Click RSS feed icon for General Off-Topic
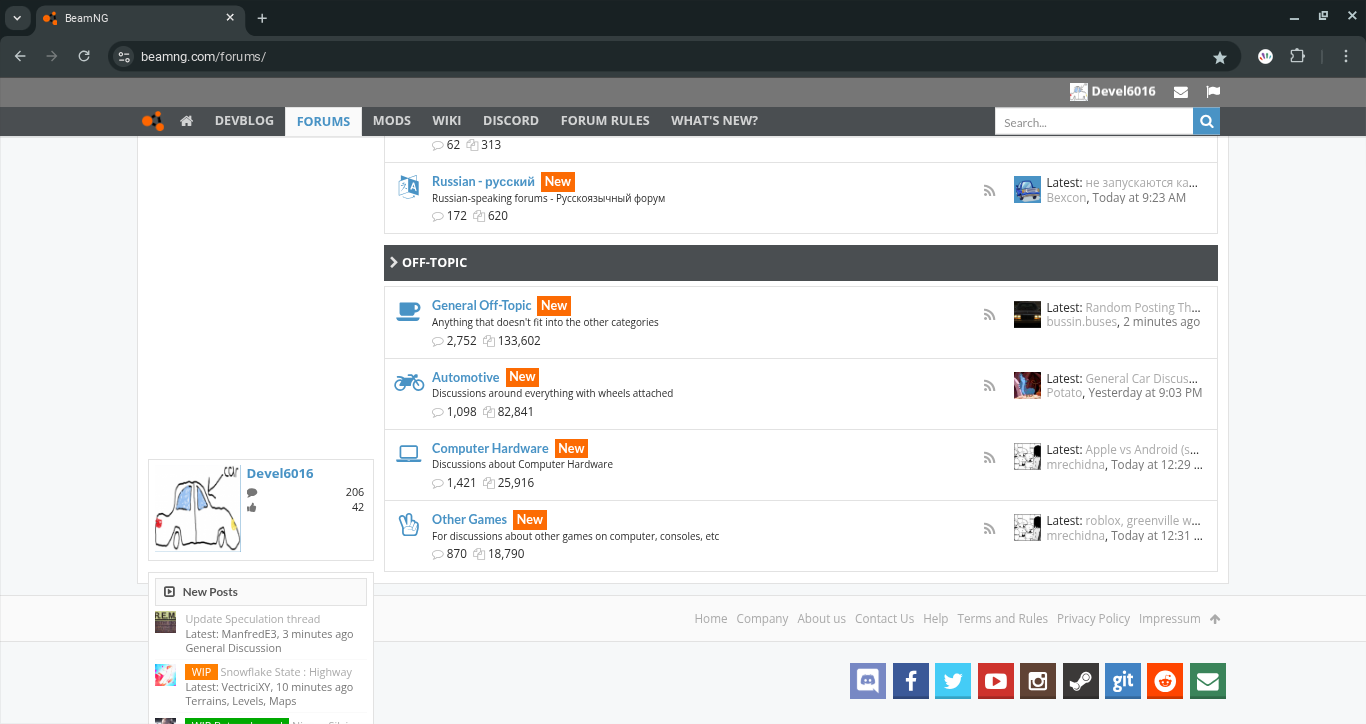The image size is (1366, 724). (x=989, y=315)
